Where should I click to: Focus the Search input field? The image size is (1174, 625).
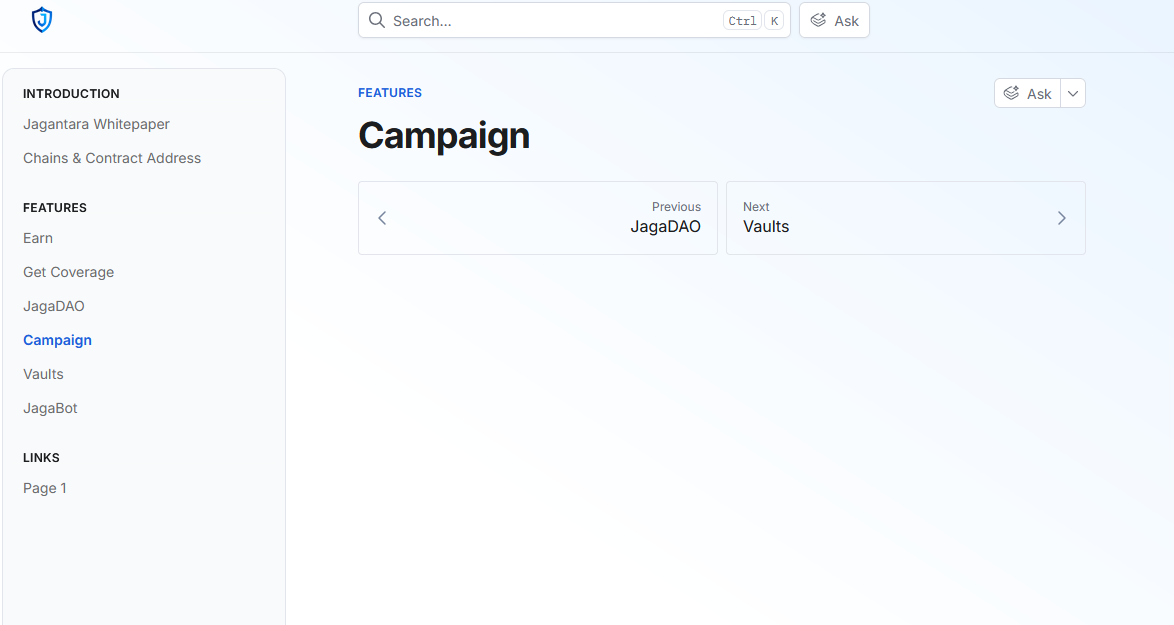[550, 20]
